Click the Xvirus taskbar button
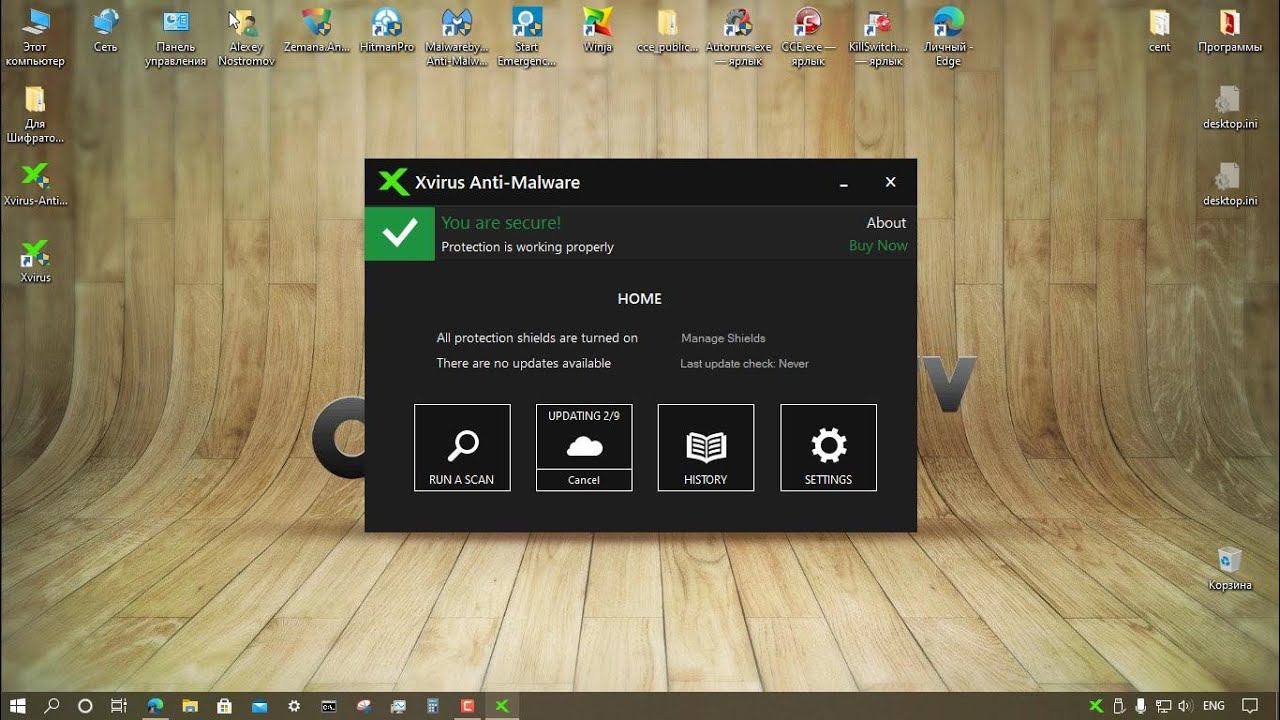This screenshot has width=1280, height=720. [x=502, y=705]
